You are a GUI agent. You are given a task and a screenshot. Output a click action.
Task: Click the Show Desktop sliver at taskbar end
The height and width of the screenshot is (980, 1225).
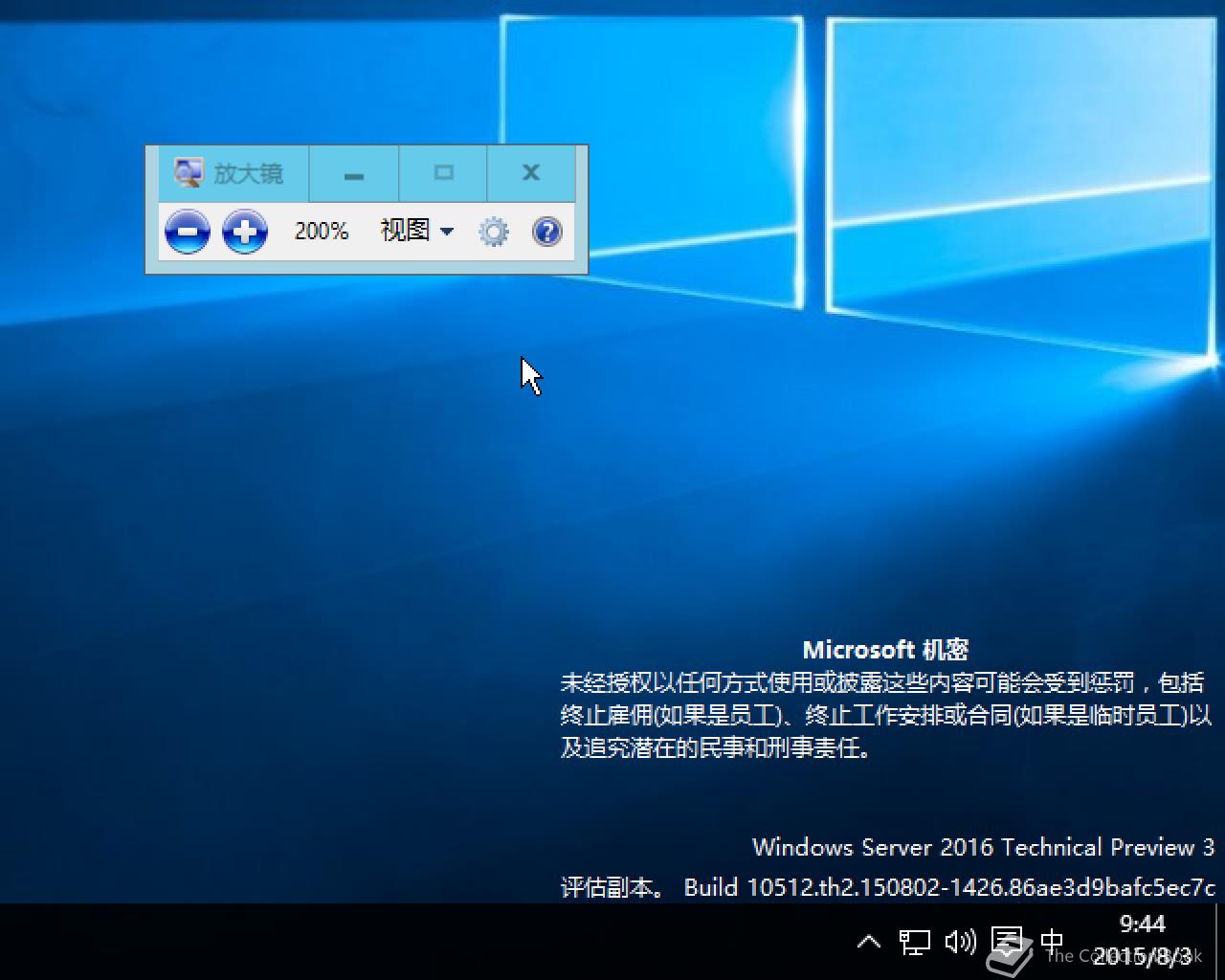[x=1219, y=942]
